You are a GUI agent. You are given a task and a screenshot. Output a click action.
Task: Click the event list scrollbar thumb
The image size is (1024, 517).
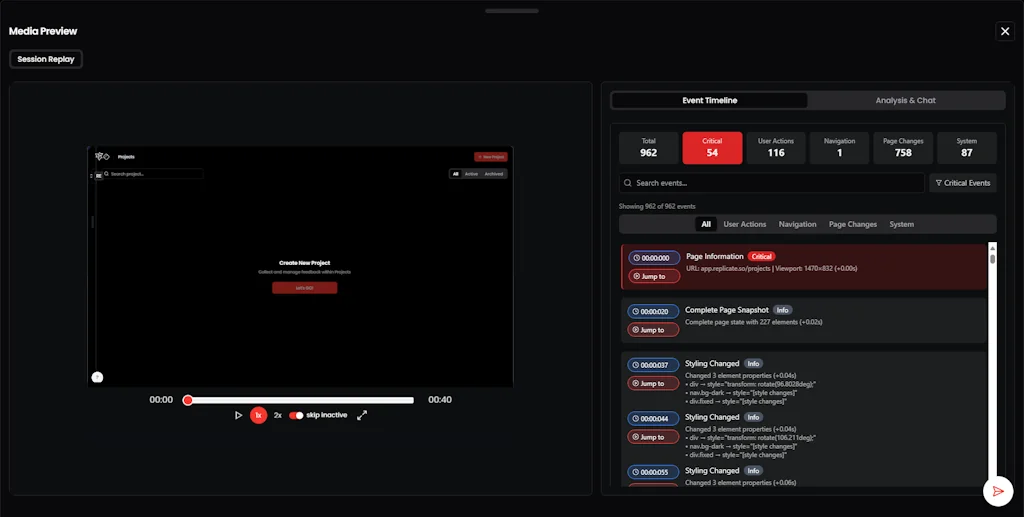pos(993,258)
